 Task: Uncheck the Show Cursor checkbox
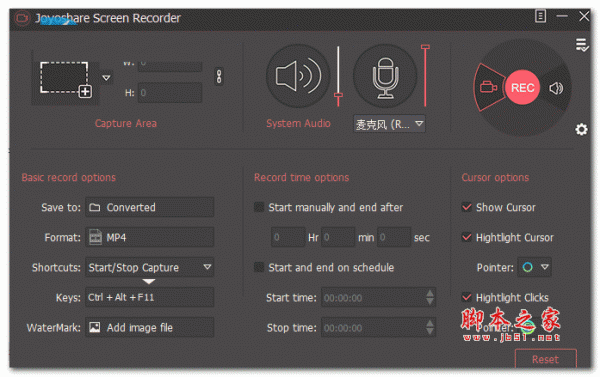(x=466, y=207)
